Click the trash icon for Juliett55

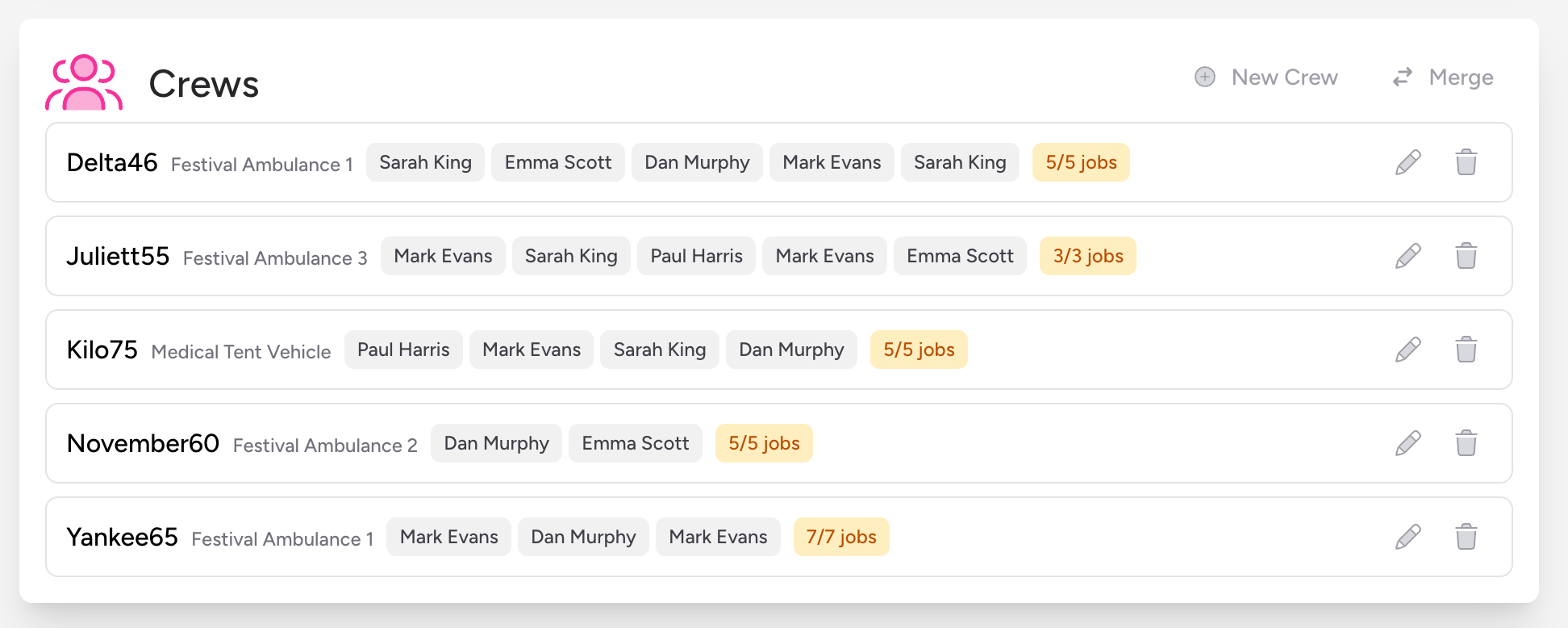click(1466, 256)
